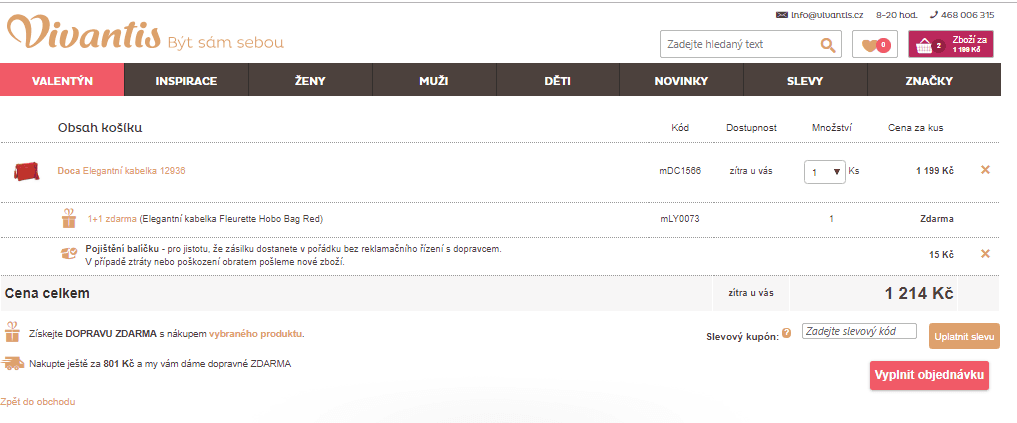This screenshot has height=423, width=1017.
Task: Open the quantity dropdown for handbag
Action: click(826, 172)
